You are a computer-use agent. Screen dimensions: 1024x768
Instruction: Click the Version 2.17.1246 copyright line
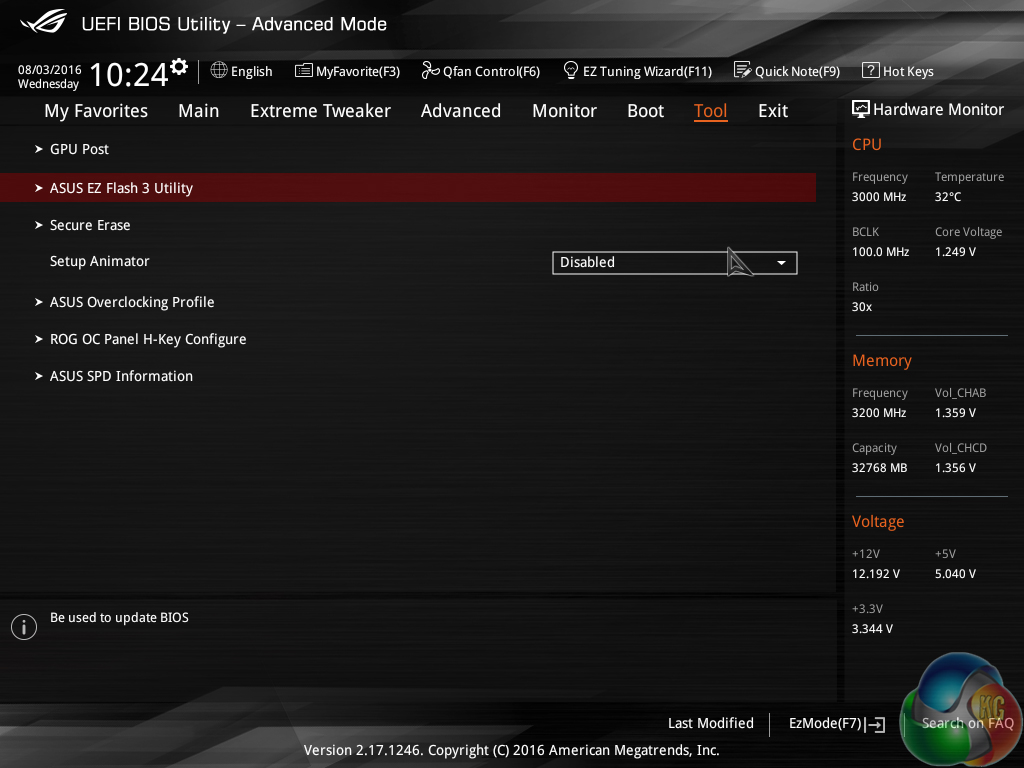point(511,750)
